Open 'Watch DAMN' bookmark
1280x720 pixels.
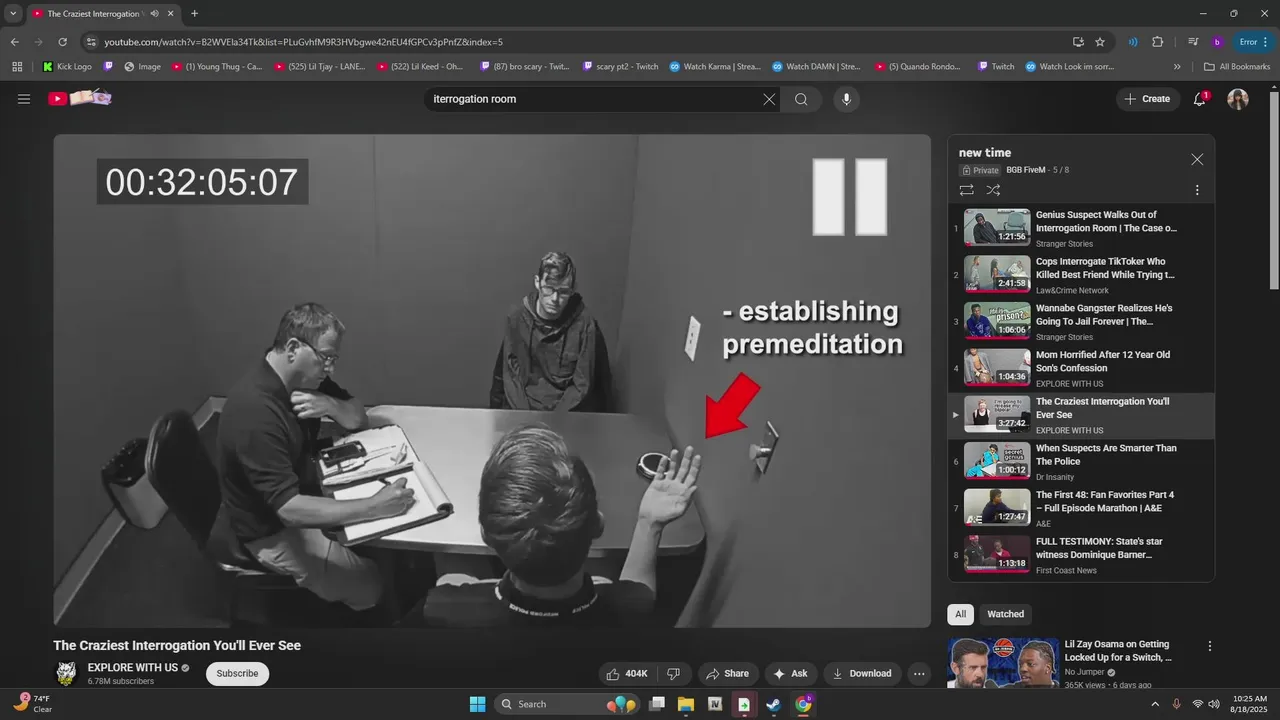point(815,67)
